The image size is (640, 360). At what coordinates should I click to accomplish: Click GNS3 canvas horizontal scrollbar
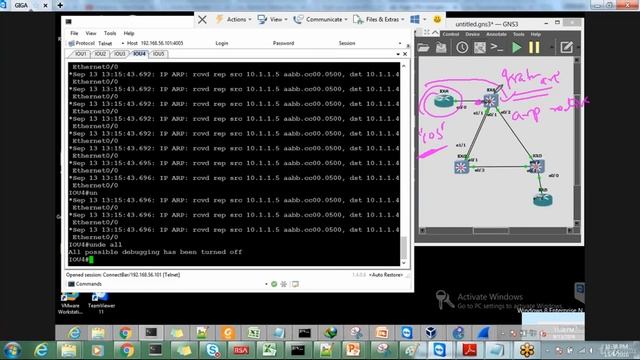[x=491, y=231]
